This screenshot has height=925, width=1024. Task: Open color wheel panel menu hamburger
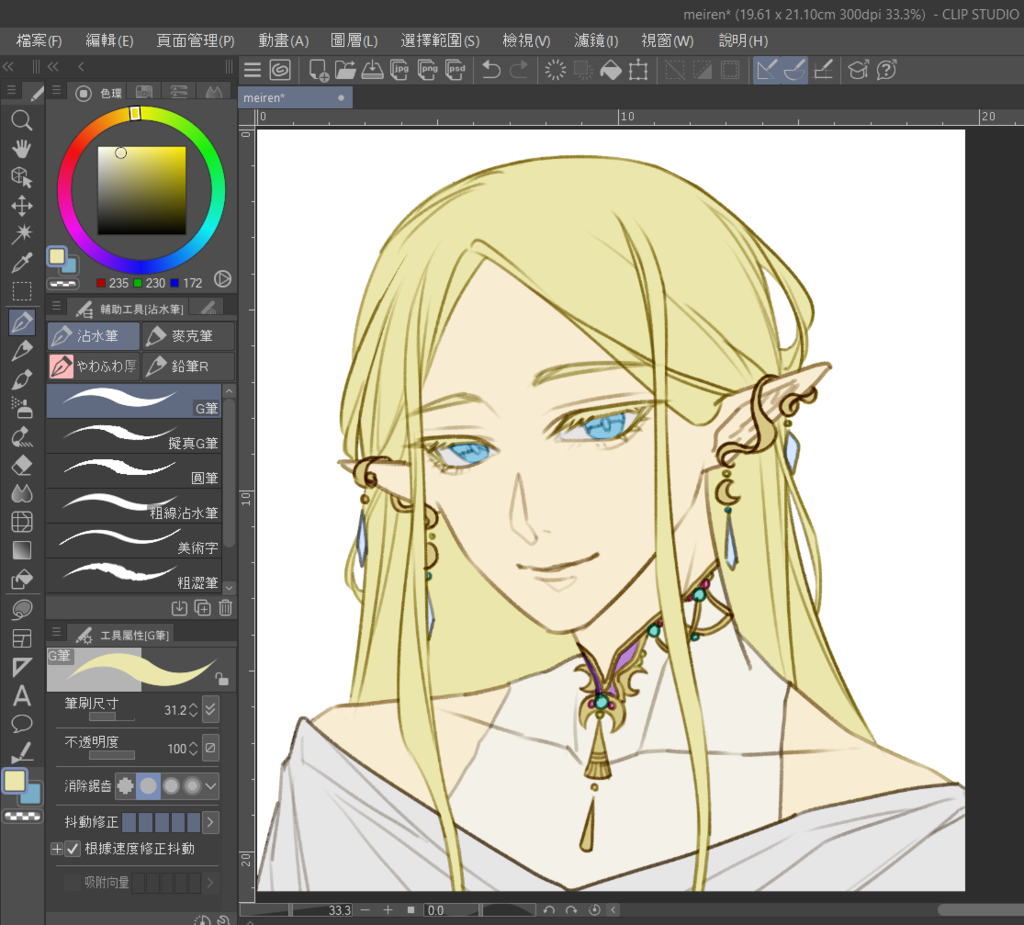pos(56,90)
